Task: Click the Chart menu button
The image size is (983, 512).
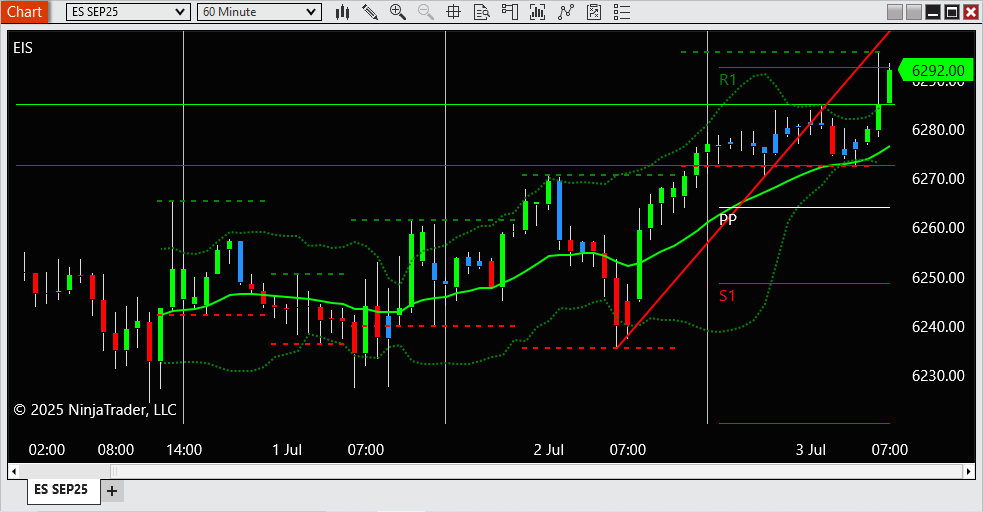Action: [24, 12]
